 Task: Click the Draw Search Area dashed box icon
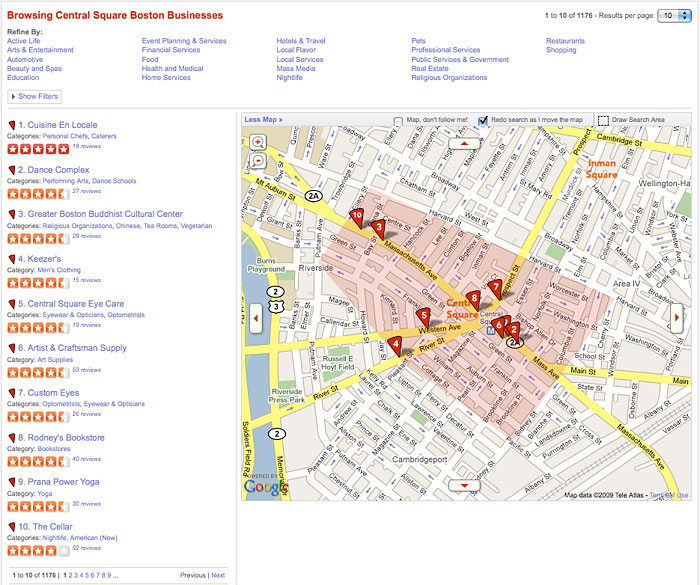pos(603,121)
